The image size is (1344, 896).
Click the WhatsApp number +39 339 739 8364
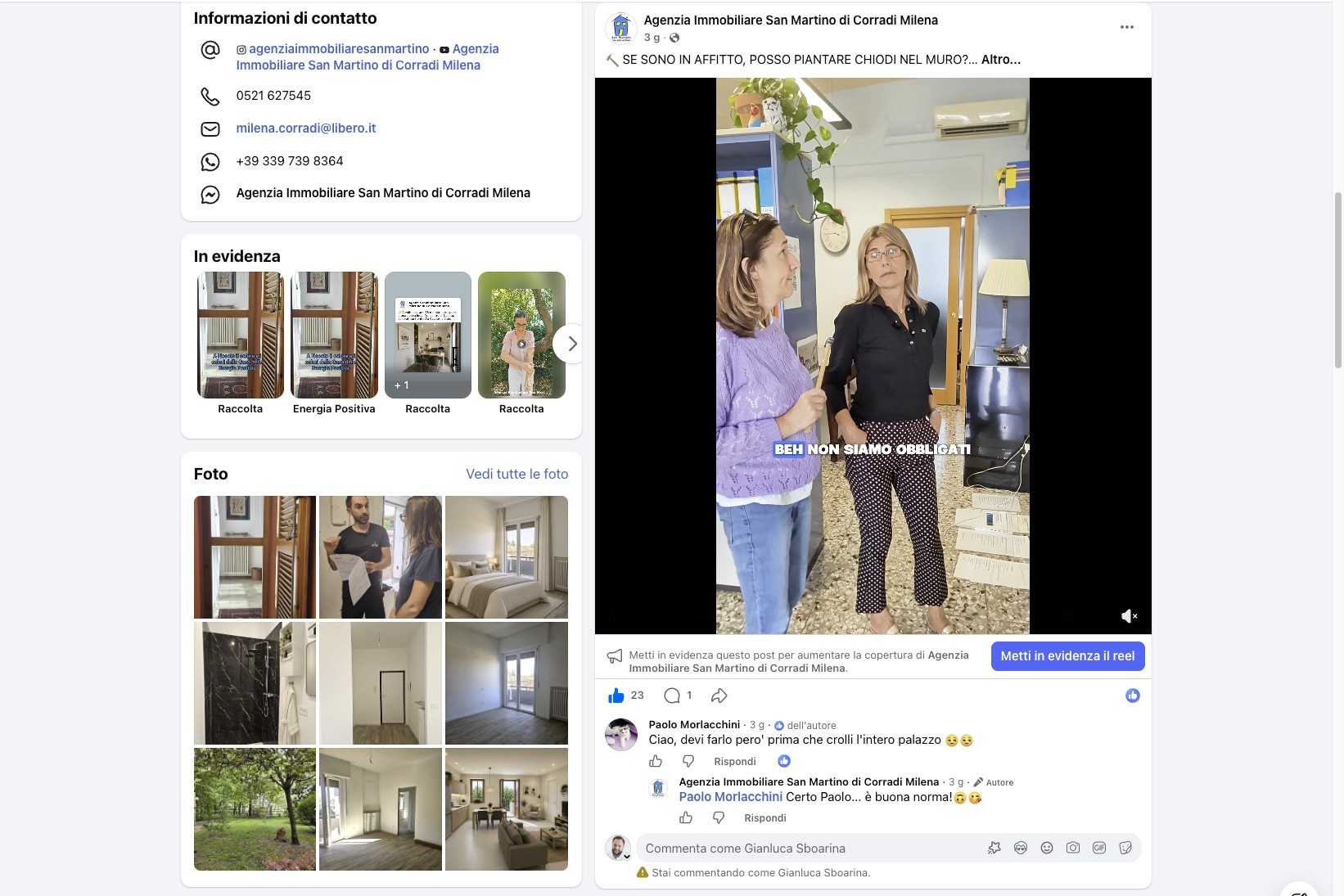click(290, 161)
